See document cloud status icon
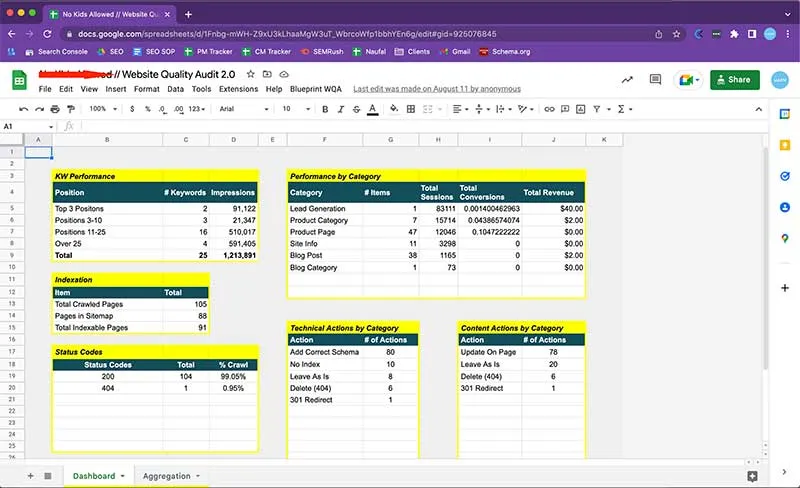The height and width of the screenshot is (488, 800). tap(284, 74)
